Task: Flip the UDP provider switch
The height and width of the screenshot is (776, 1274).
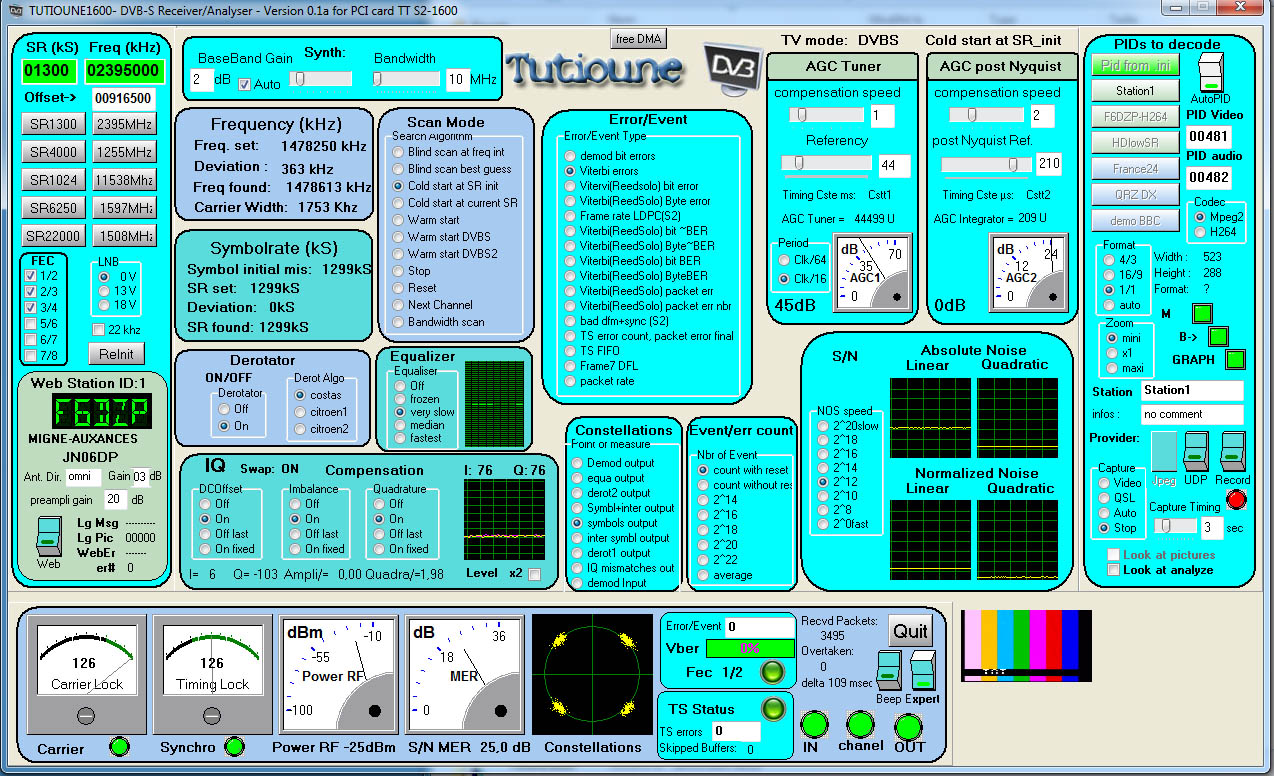Action: (1195, 452)
